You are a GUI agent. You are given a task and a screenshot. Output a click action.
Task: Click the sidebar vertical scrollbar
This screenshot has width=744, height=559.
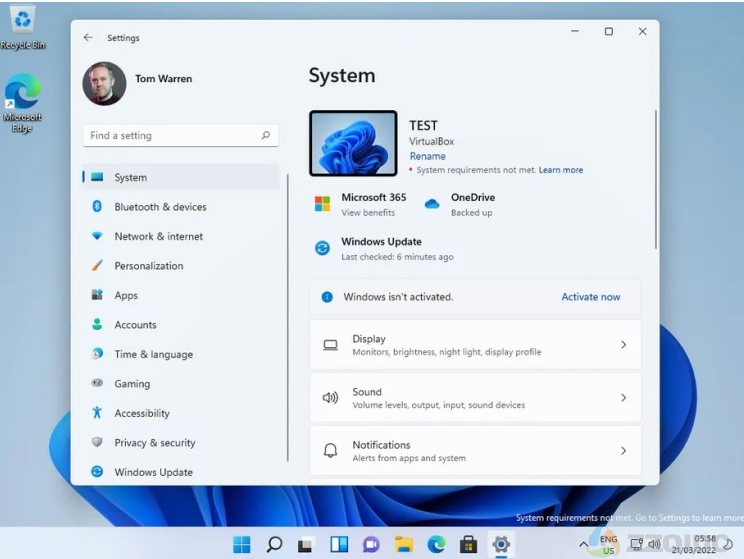(x=288, y=317)
